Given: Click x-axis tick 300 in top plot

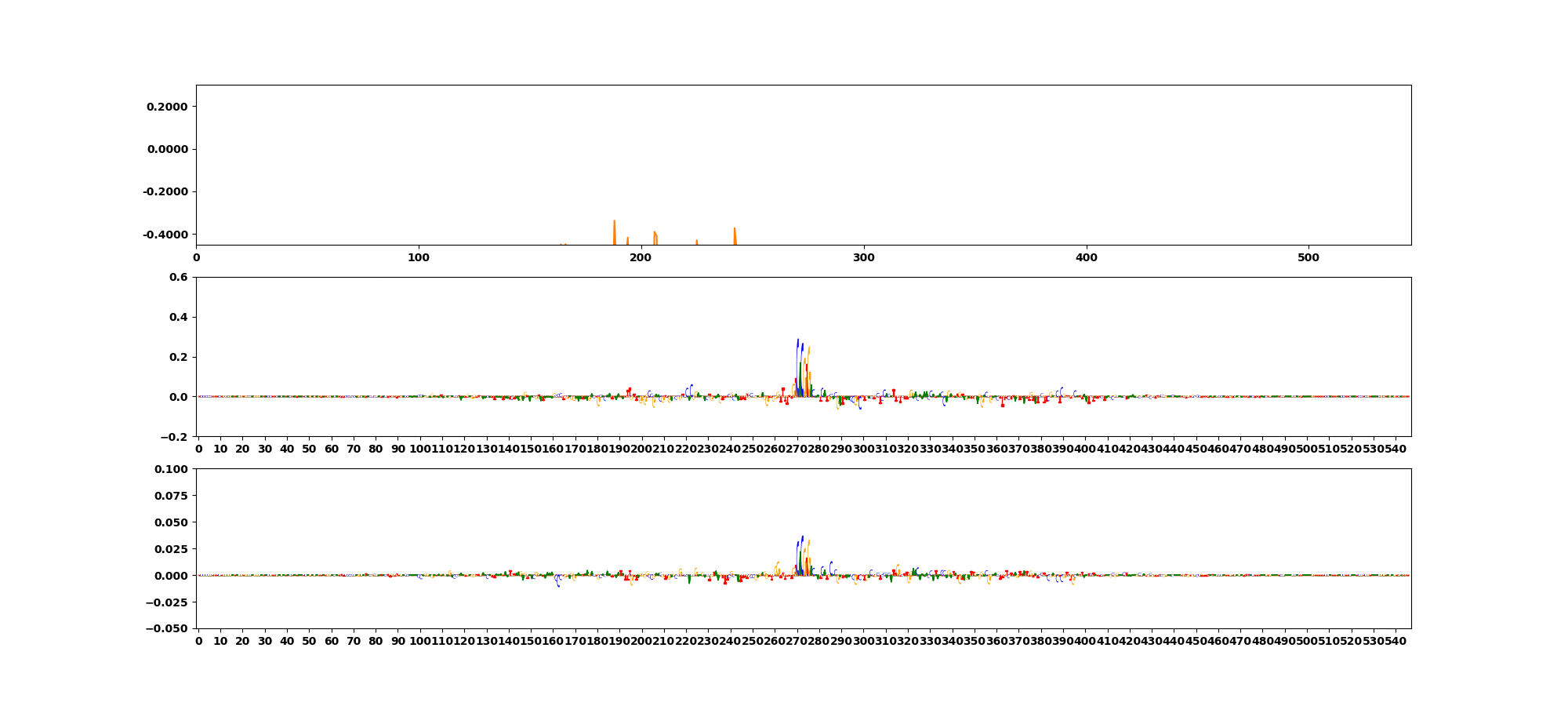Looking at the screenshot, I should (864, 257).
